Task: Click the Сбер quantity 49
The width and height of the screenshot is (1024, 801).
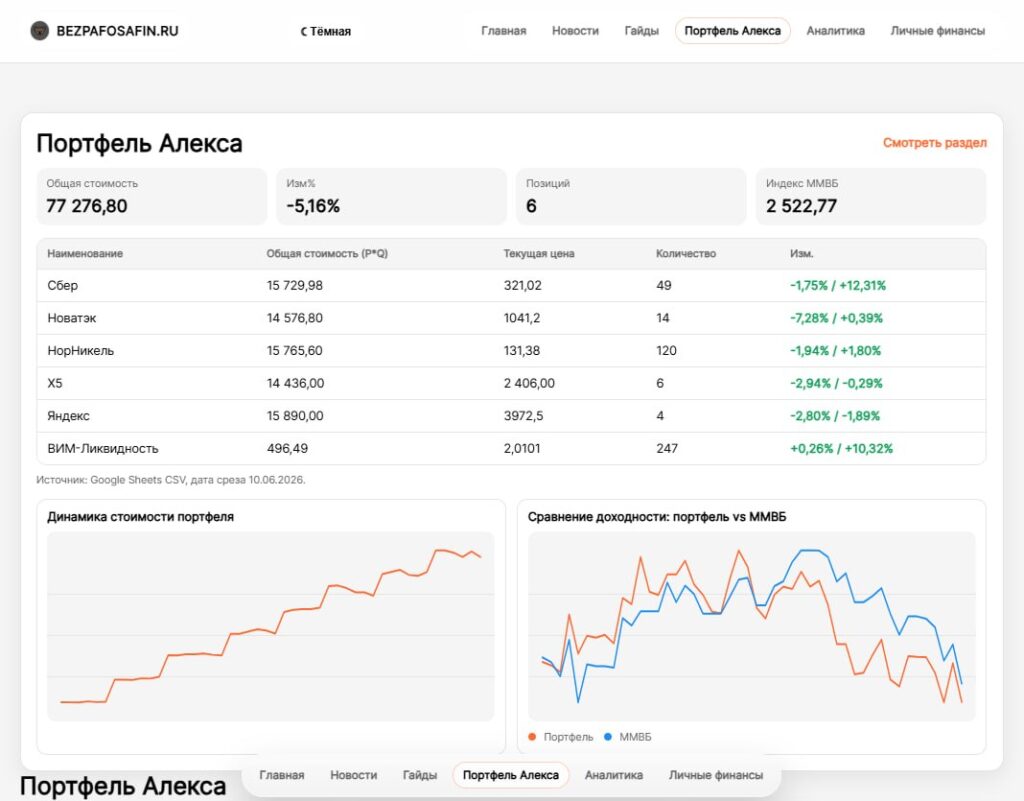Action: pos(664,285)
